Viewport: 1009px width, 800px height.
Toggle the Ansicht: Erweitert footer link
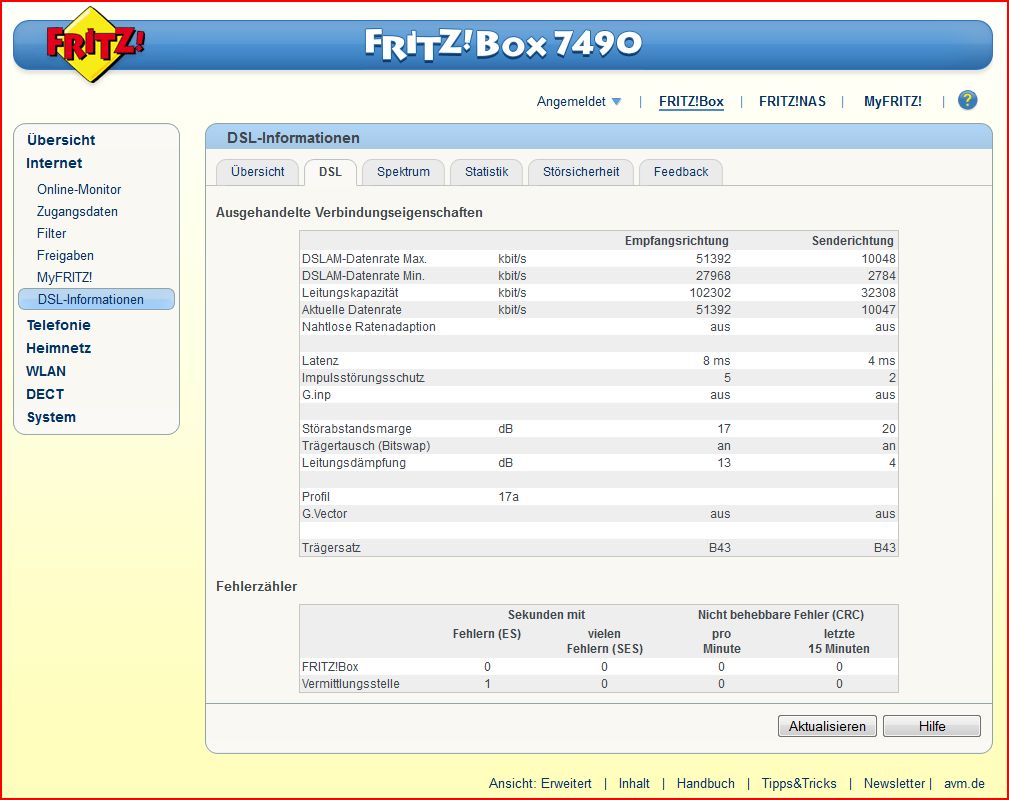click(x=540, y=783)
